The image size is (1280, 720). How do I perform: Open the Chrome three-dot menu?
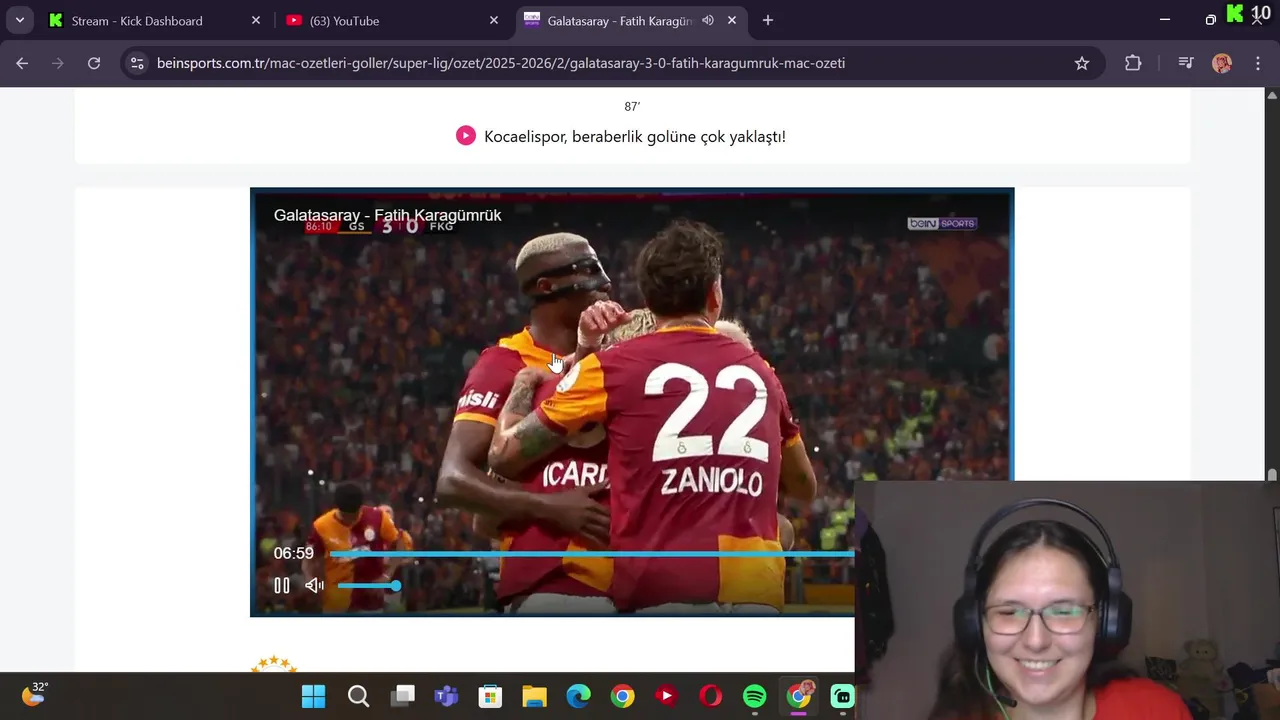tap(1258, 63)
